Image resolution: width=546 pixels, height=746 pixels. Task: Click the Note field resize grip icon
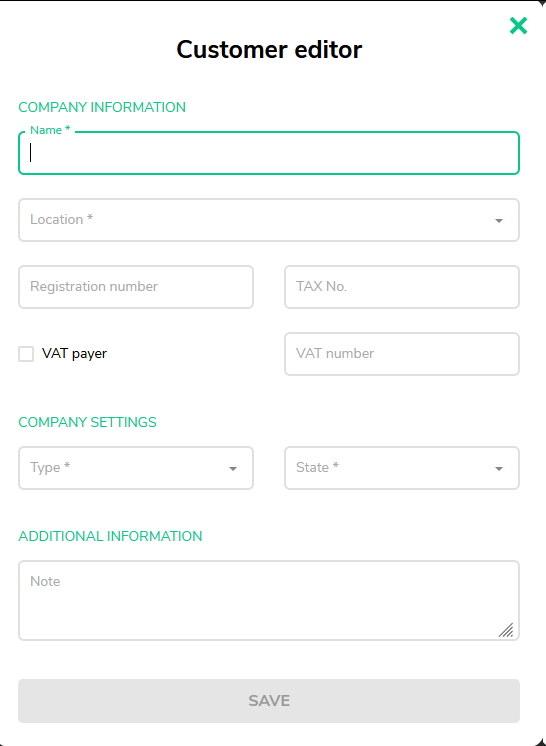(506, 629)
